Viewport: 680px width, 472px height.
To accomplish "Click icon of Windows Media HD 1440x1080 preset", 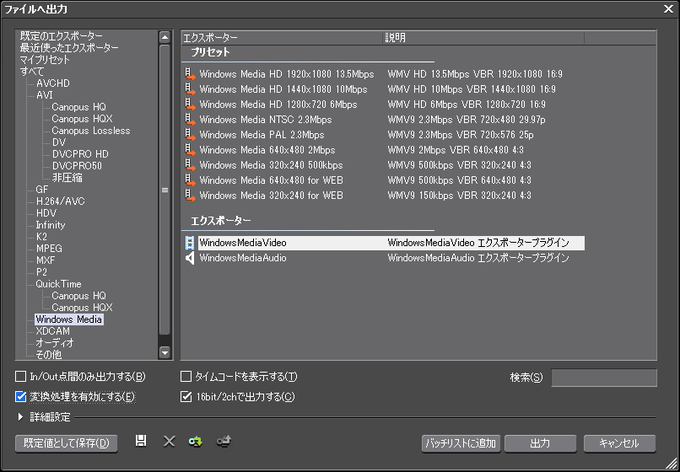I will 190,89.
